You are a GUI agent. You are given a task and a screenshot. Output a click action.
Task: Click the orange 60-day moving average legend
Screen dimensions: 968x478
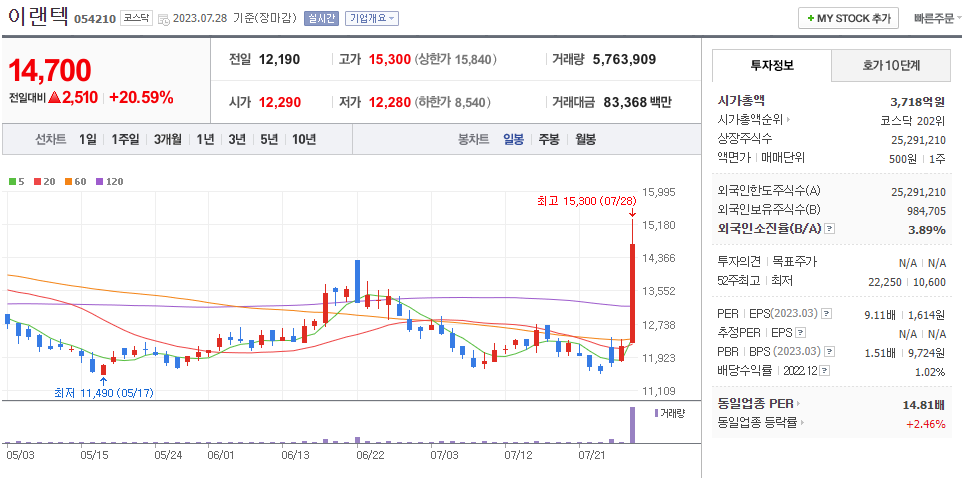75,182
